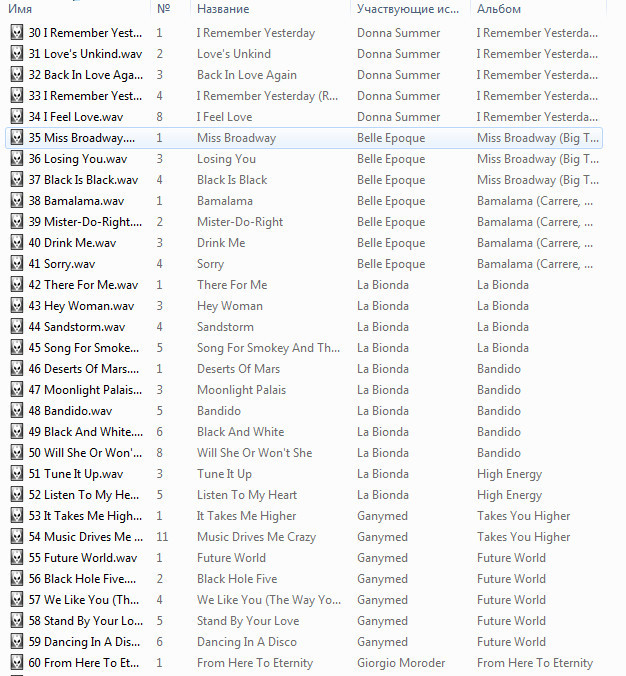Select file 57 We Like You (Th...
Image resolution: width=626 pixels, height=676 pixels.
84,600
